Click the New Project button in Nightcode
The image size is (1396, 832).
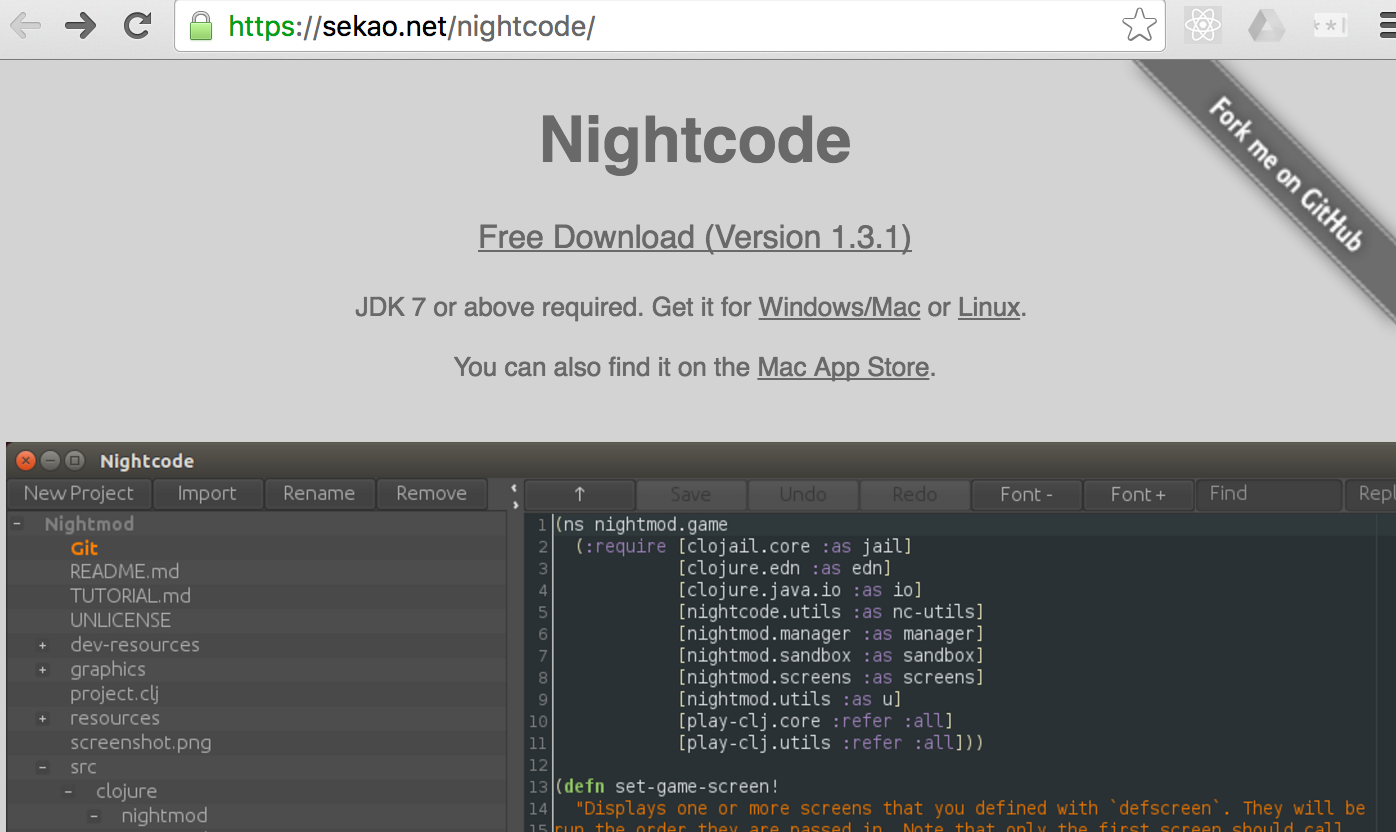click(79, 493)
